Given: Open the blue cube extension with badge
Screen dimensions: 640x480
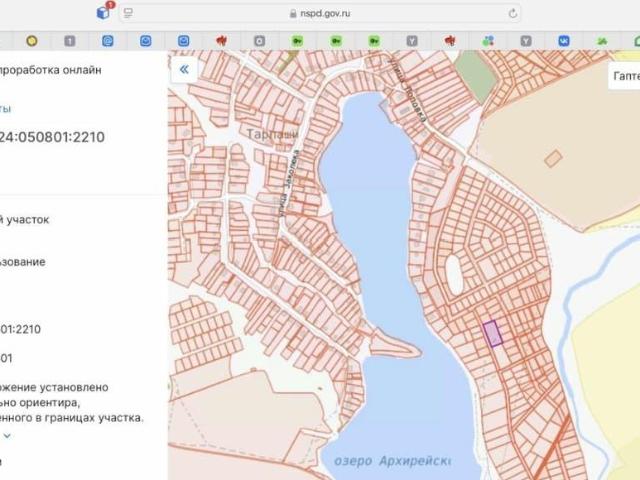Looking at the screenshot, I should [104, 11].
